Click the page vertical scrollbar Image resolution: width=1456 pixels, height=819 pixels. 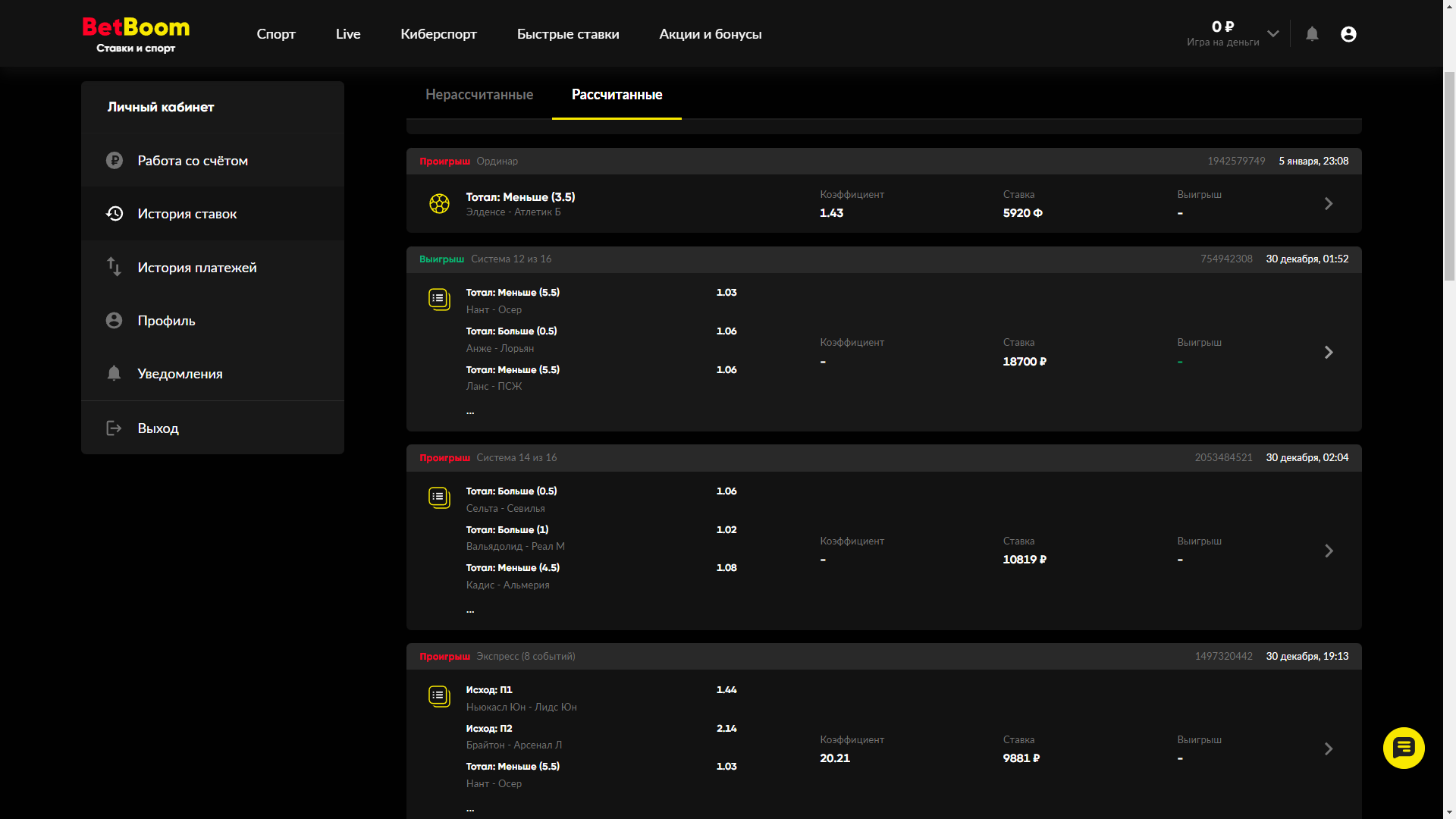[1449, 174]
